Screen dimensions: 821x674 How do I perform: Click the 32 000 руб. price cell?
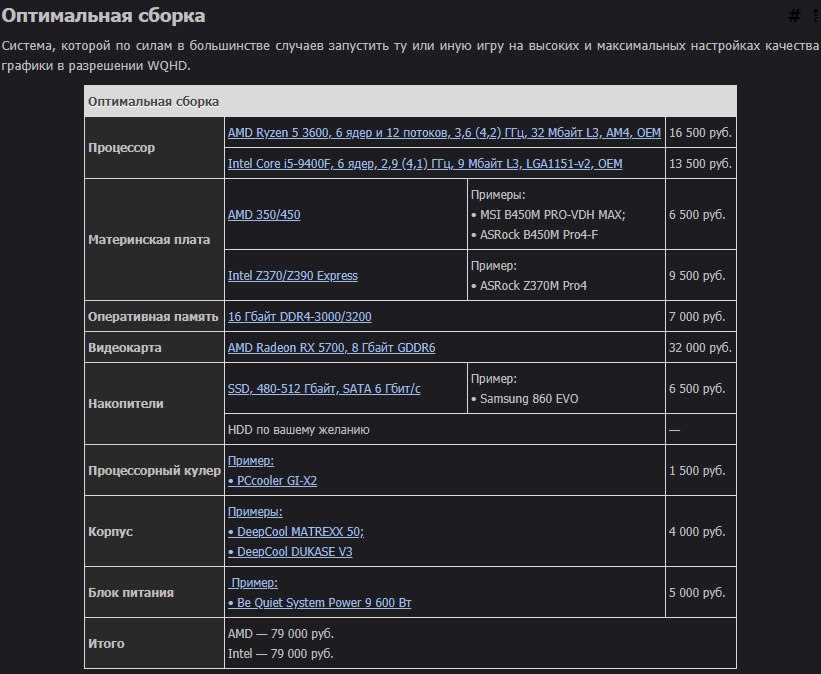pyautogui.click(x=701, y=347)
